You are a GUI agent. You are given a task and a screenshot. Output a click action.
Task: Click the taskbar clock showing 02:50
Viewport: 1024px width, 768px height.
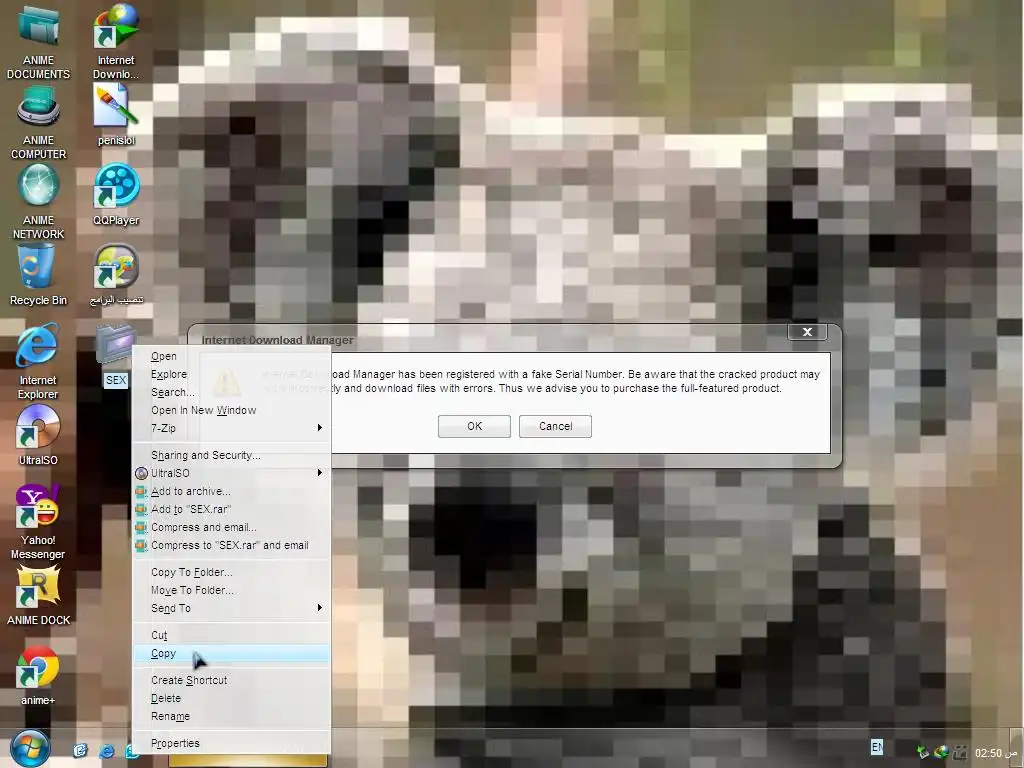[997, 753]
